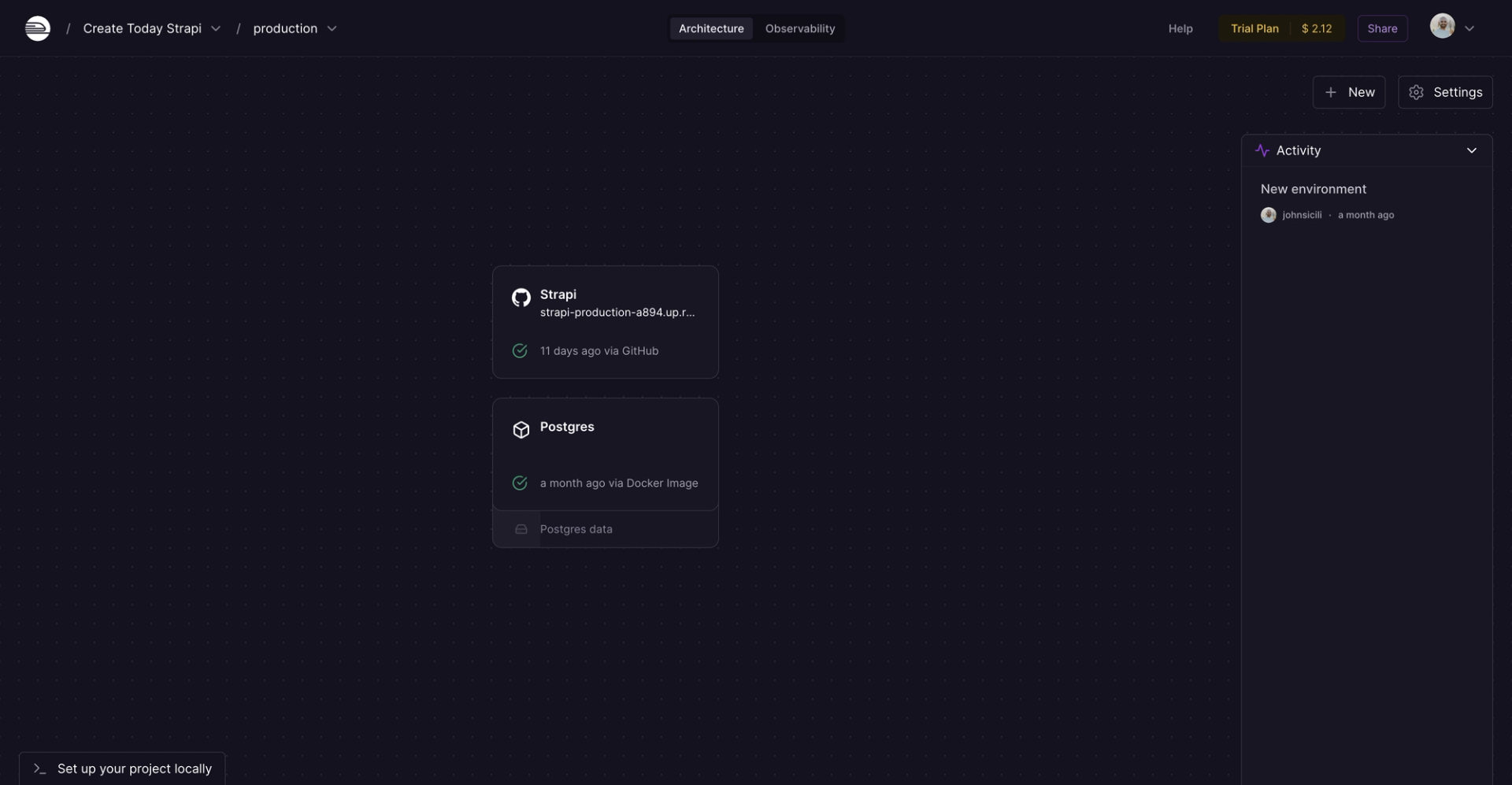Click 11 days ago via GitHub
This screenshot has width=1512, height=785.
click(599, 351)
